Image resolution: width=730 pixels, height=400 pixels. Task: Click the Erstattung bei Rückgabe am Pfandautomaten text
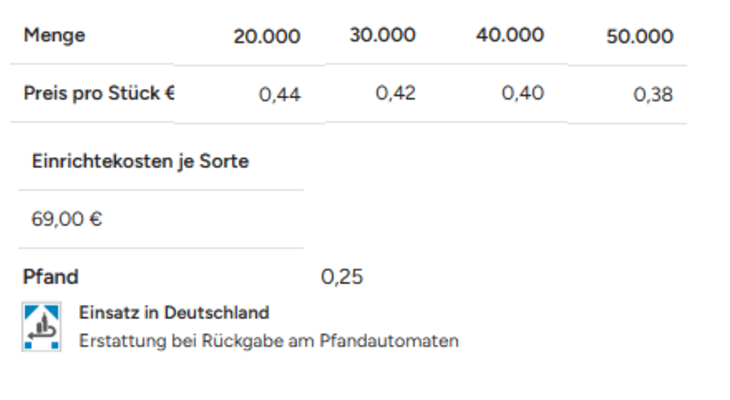(x=269, y=341)
